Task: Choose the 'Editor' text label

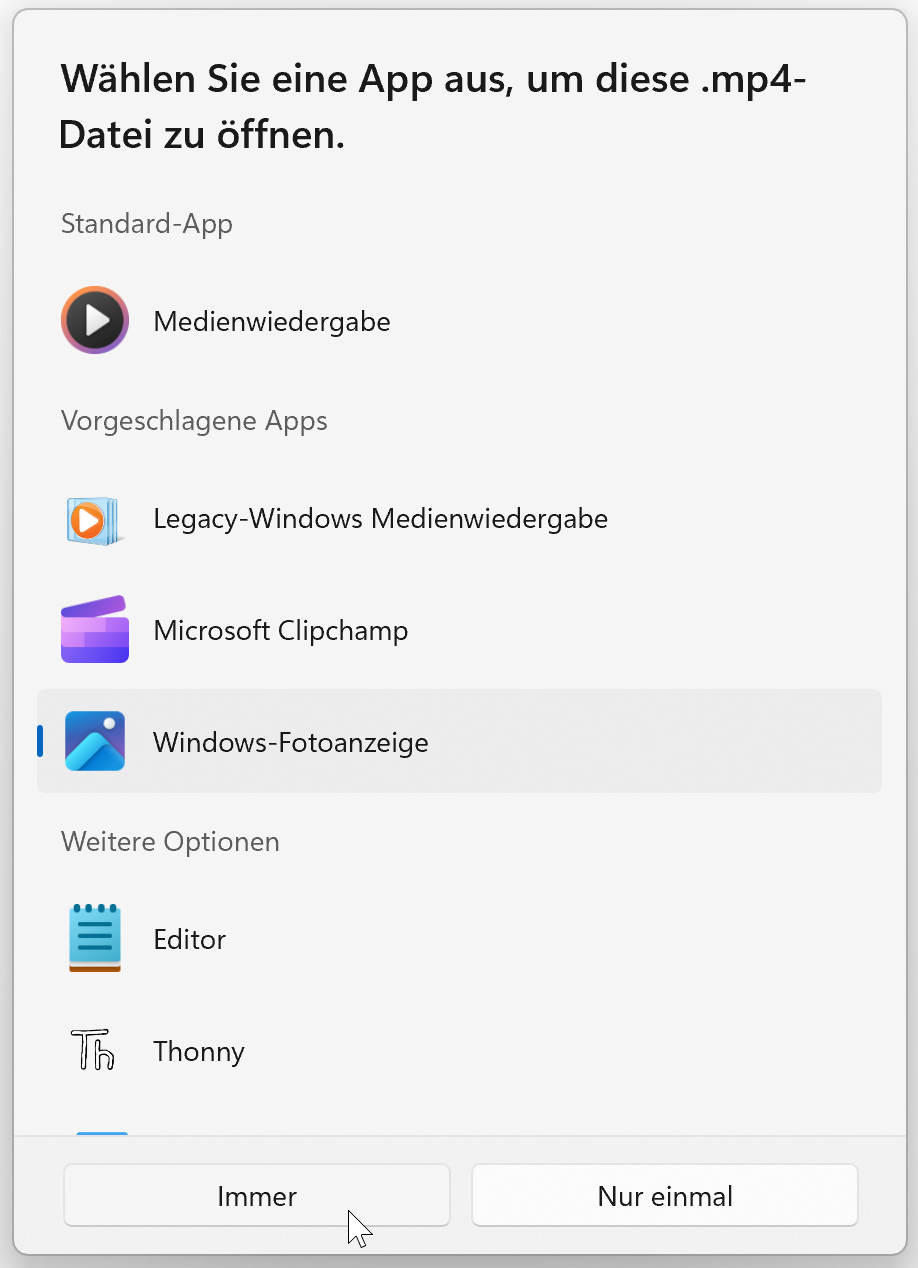Action: point(189,940)
